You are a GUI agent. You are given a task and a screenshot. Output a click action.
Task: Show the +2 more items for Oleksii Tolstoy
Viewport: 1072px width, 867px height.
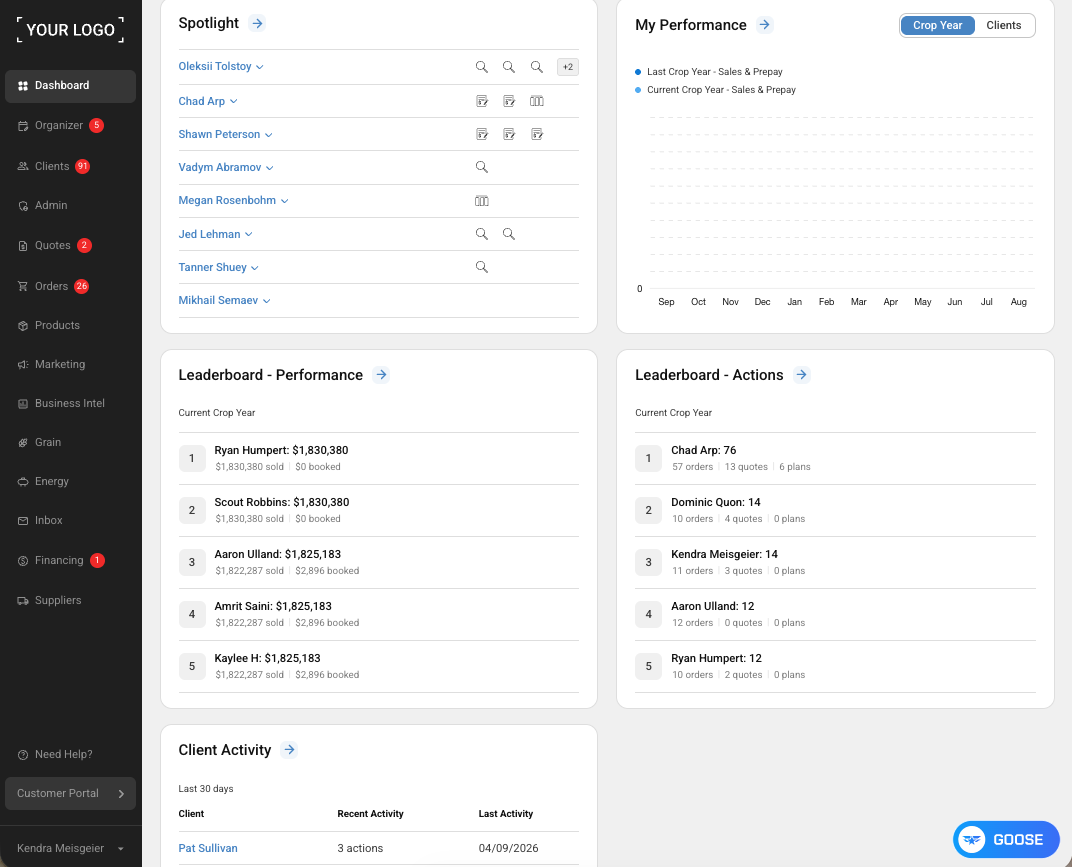point(567,67)
